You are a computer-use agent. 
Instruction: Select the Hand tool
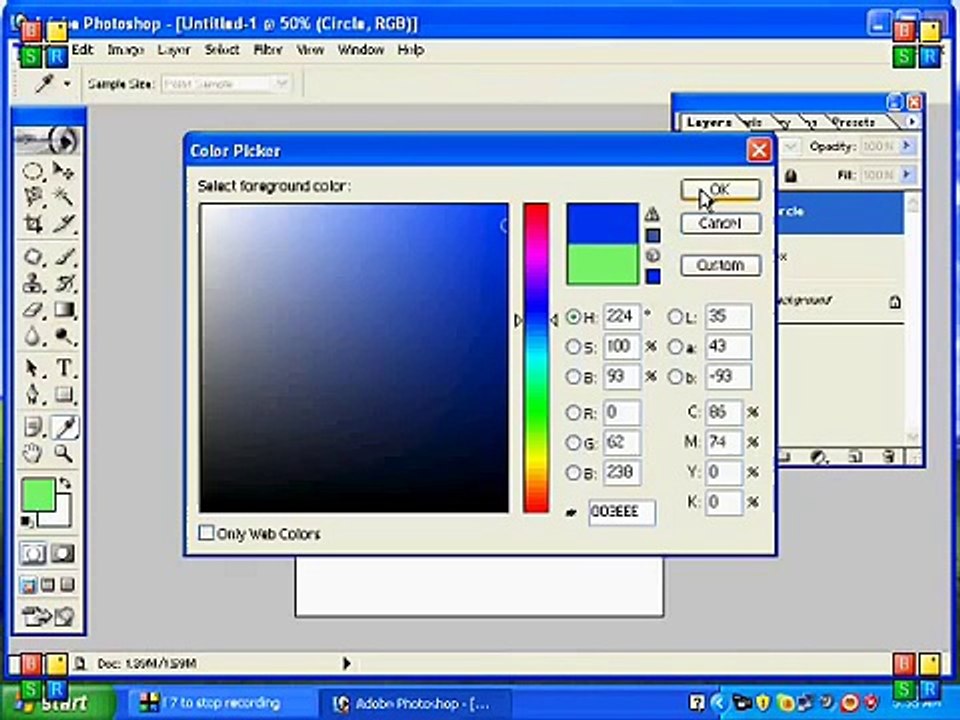click(32, 454)
